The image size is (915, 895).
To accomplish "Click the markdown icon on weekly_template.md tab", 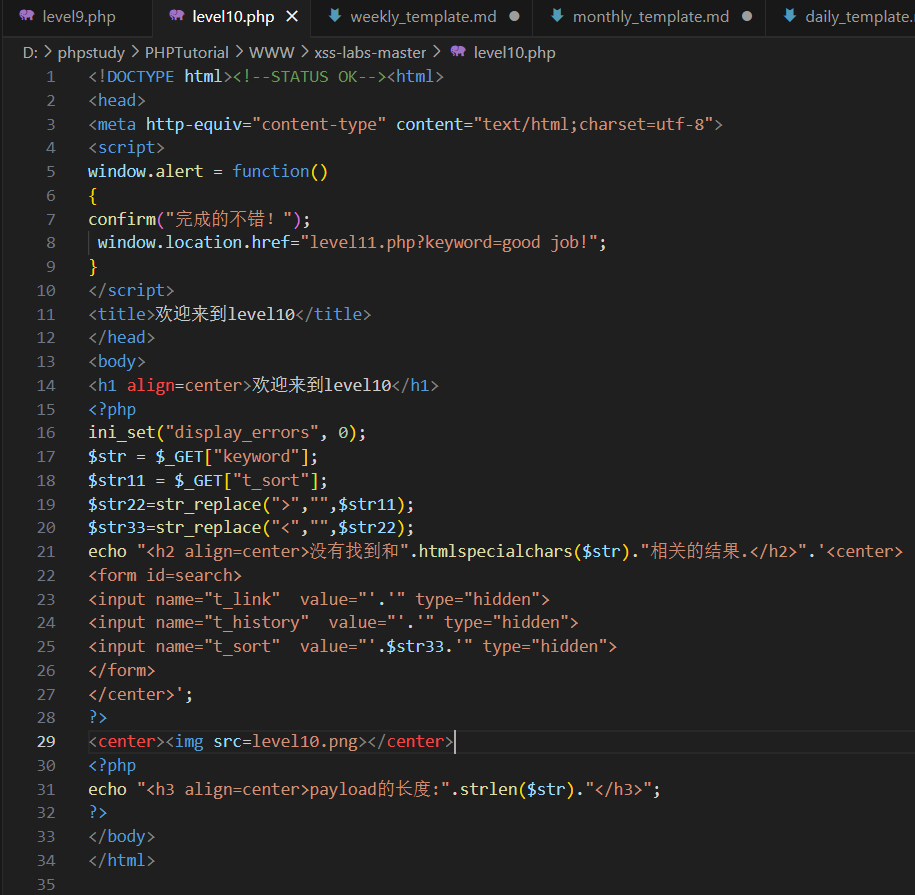I will (x=335, y=16).
